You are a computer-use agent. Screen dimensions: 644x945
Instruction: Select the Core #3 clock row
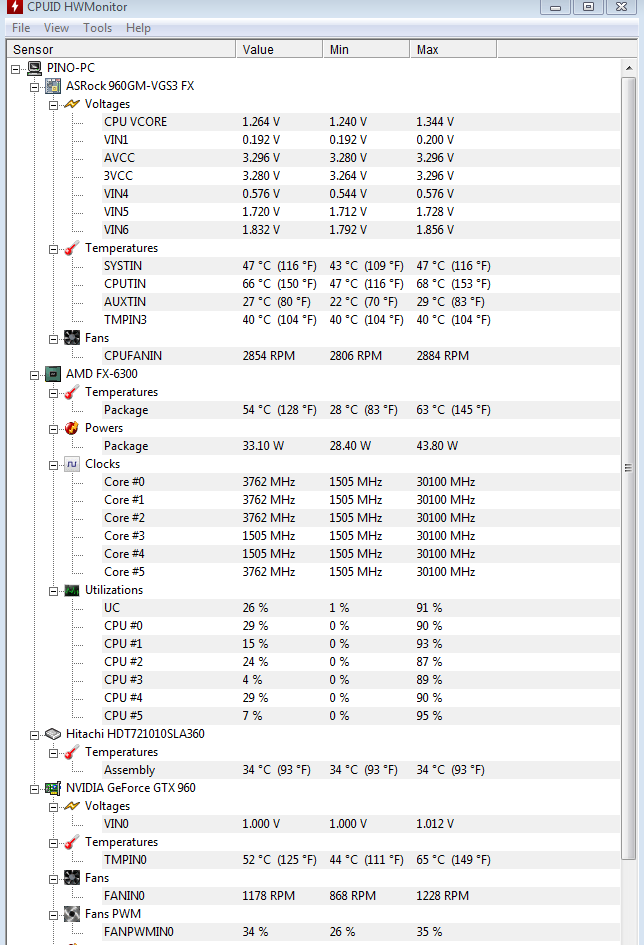(361, 536)
